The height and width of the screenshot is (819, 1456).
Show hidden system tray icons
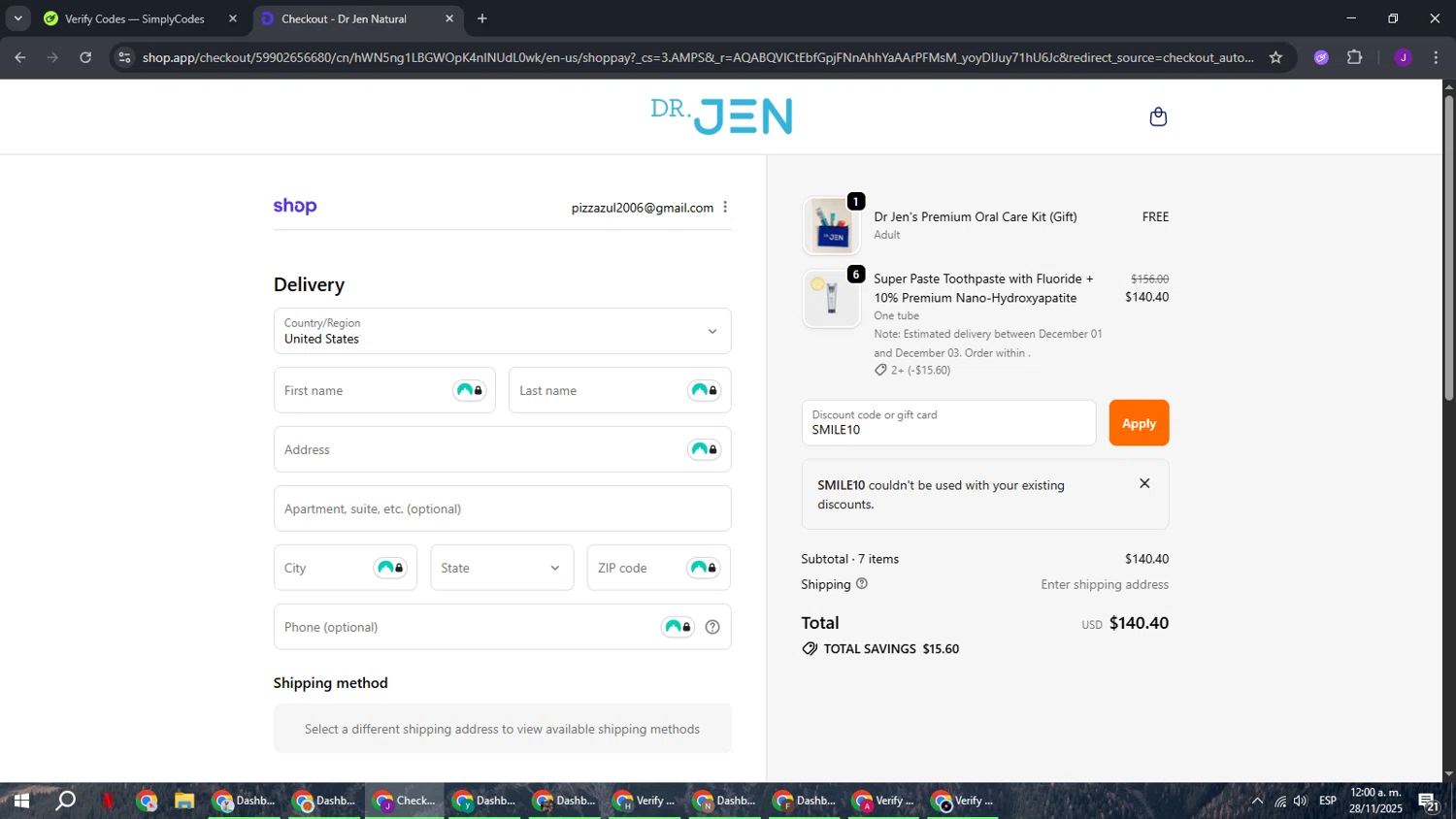pos(1257,801)
